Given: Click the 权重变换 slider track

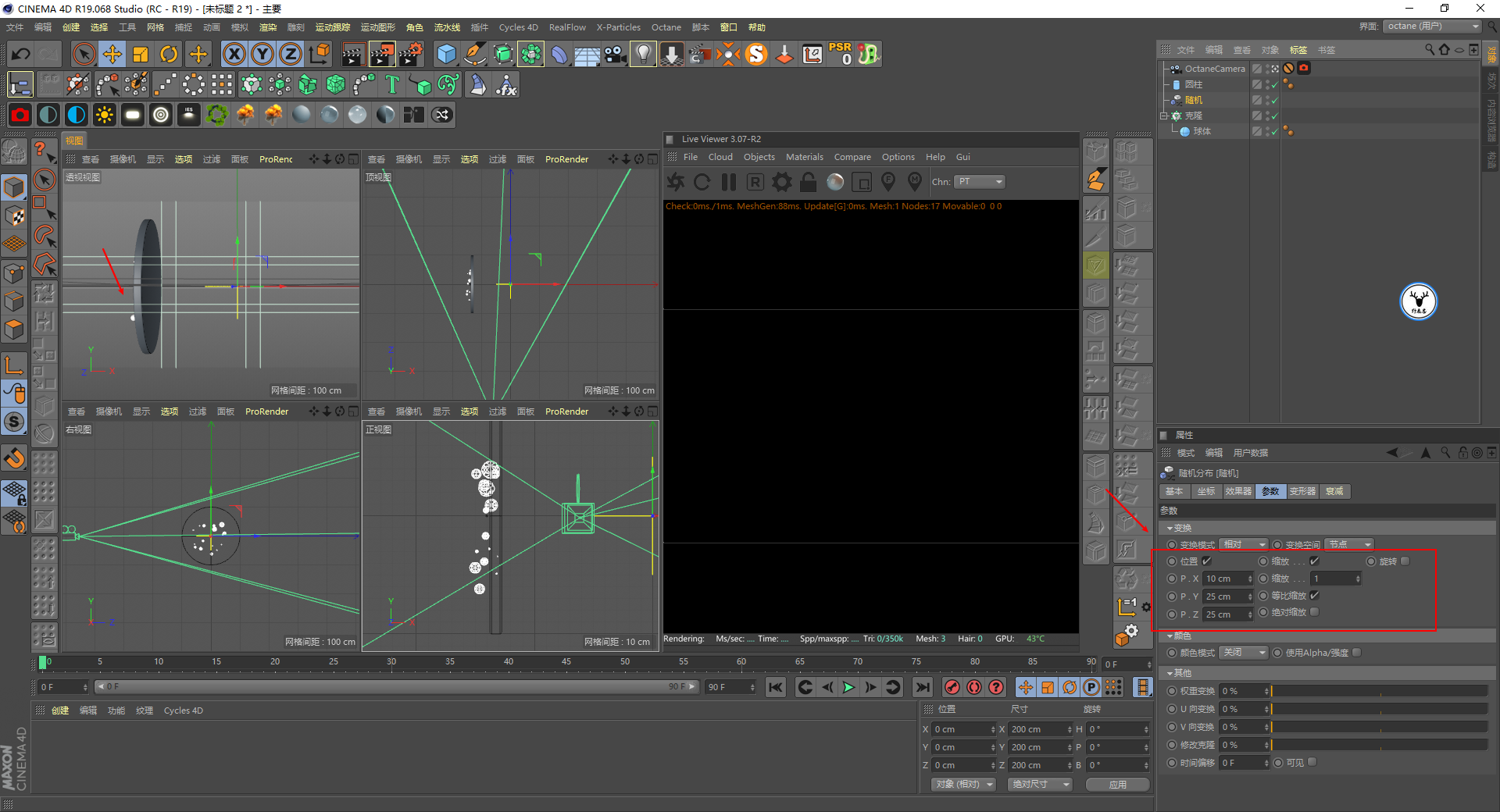Looking at the screenshot, I should [1379, 691].
